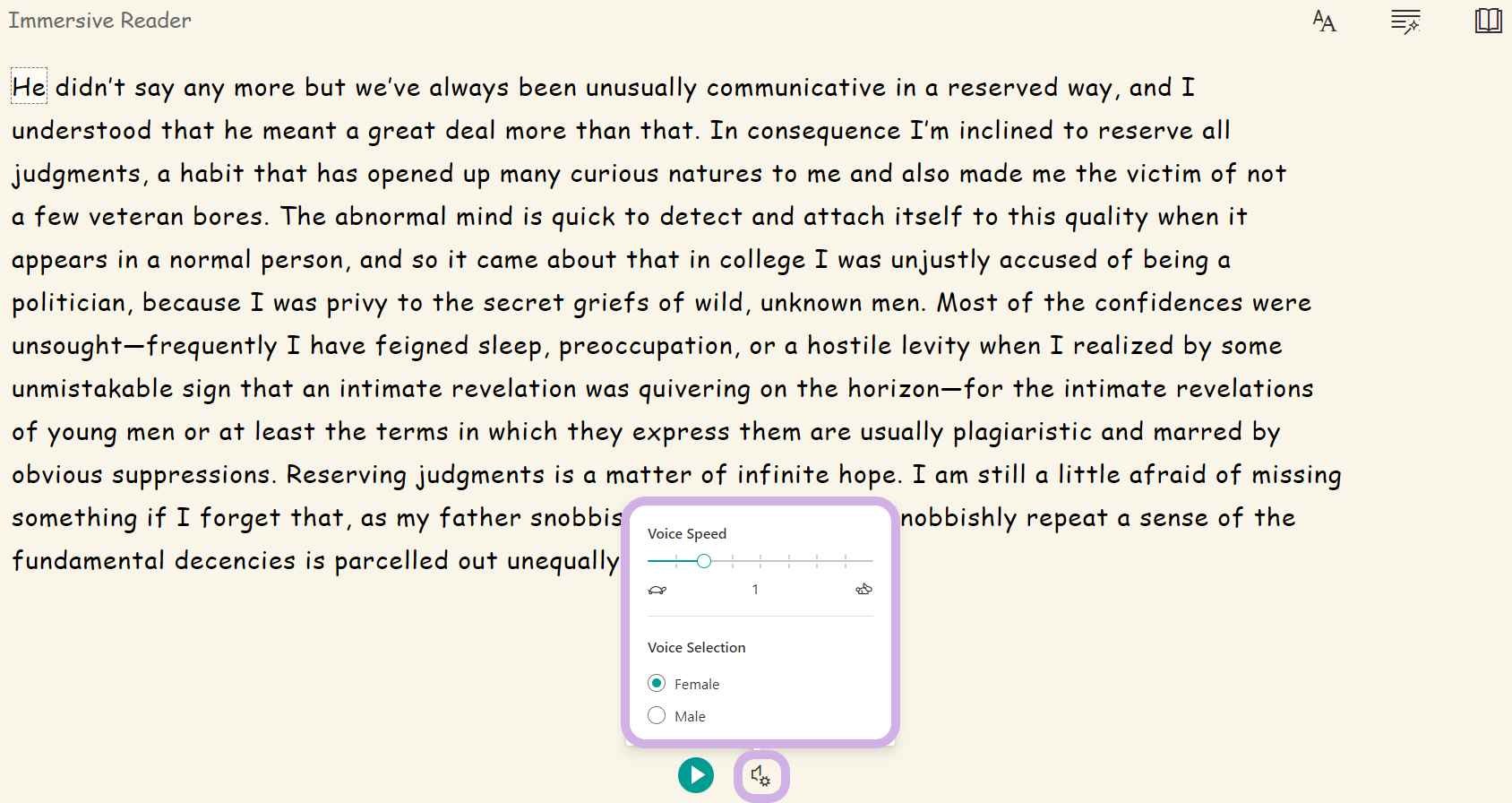Screen dimensions: 1512x803
Task: Select the Male voice option
Action: (657, 715)
